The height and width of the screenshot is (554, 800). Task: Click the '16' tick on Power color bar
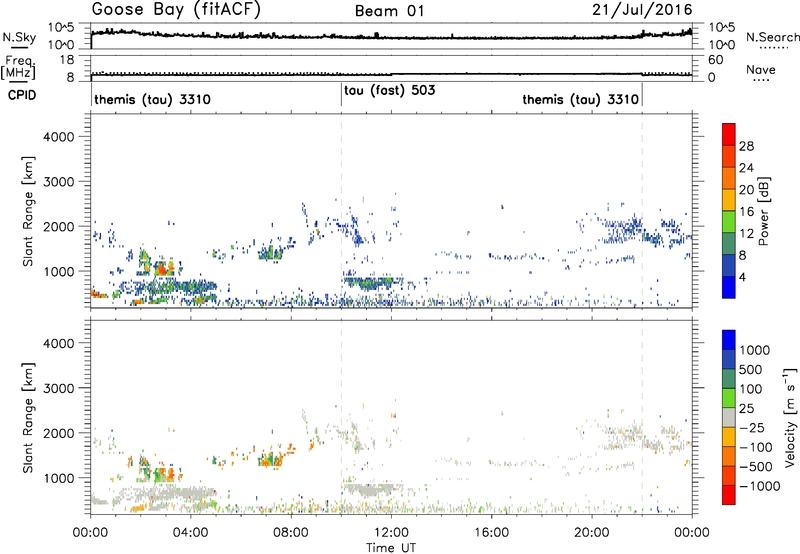pos(746,212)
